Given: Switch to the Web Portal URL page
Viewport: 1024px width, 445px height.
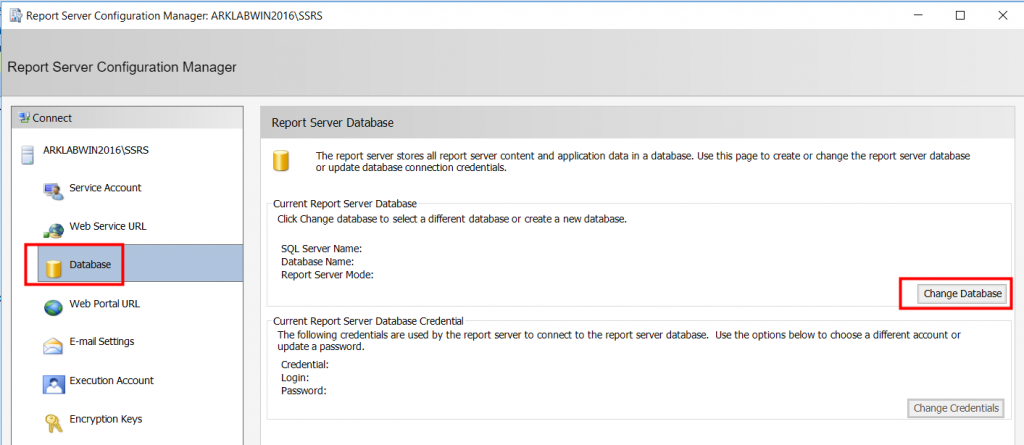Looking at the screenshot, I should (x=104, y=304).
